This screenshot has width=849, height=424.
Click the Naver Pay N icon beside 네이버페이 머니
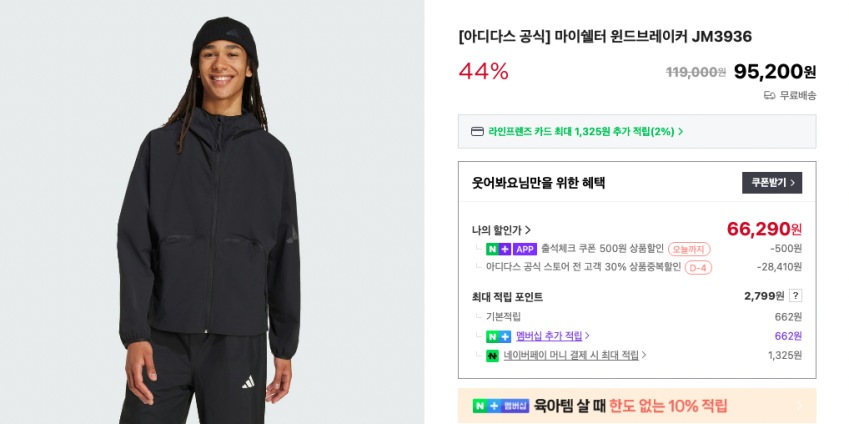[x=492, y=356]
